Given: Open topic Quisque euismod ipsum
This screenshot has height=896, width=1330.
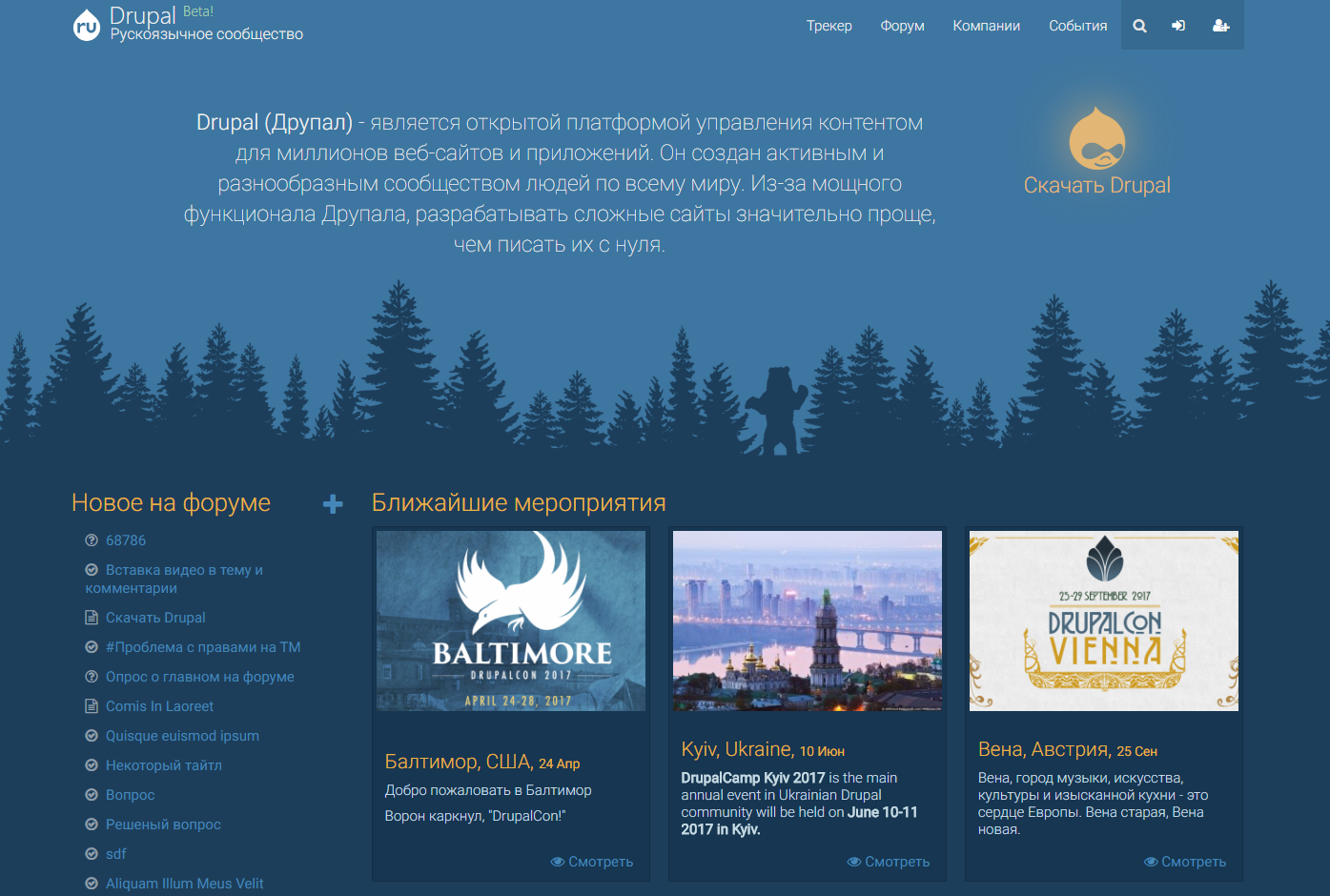Looking at the screenshot, I should point(182,736).
